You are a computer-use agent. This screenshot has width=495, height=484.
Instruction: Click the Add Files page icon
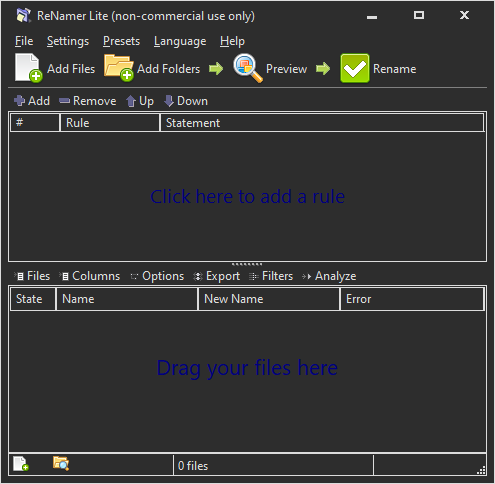coord(28,68)
